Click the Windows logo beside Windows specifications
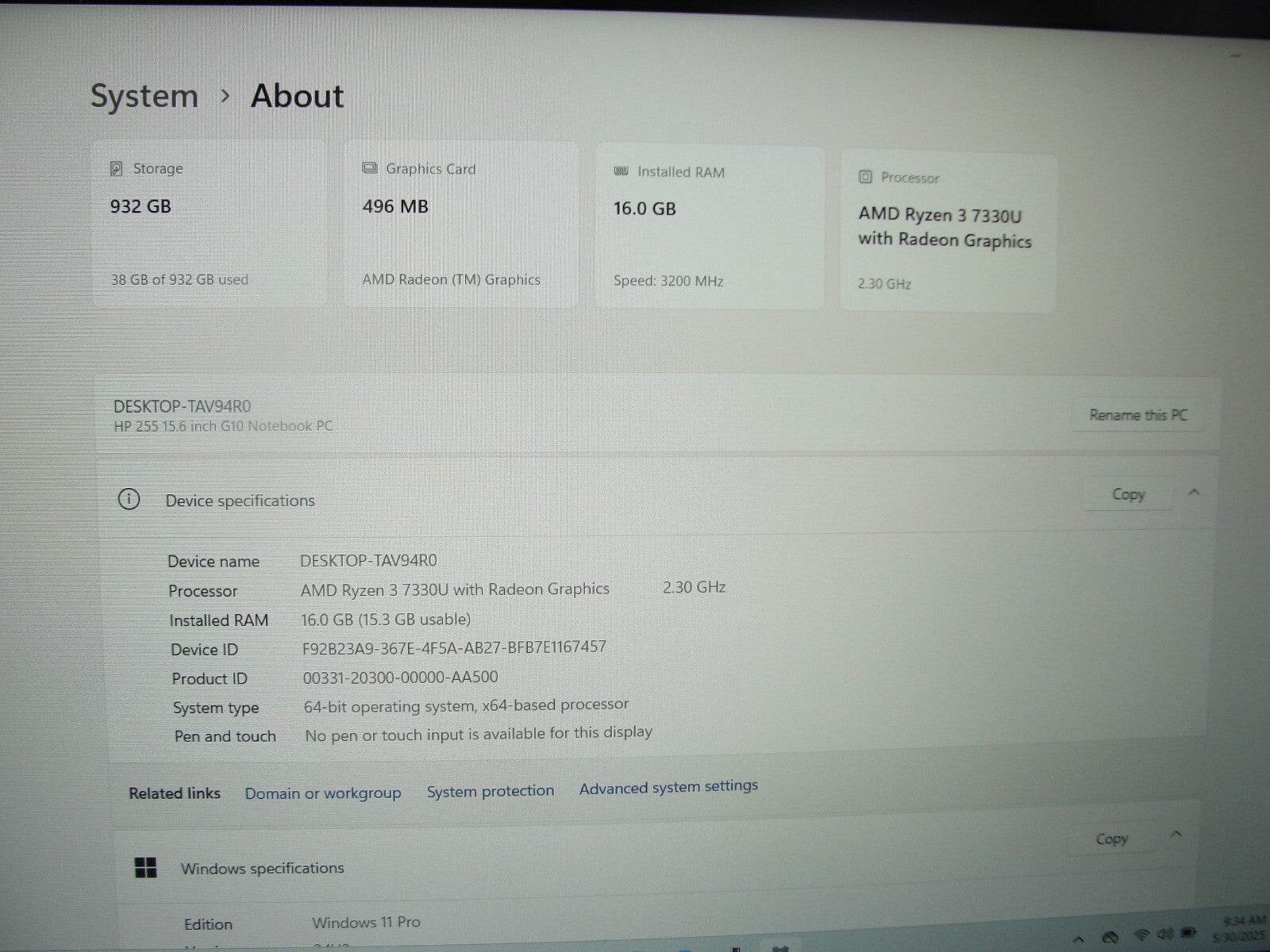Viewport: 1270px width, 952px height. pos(146,868)
